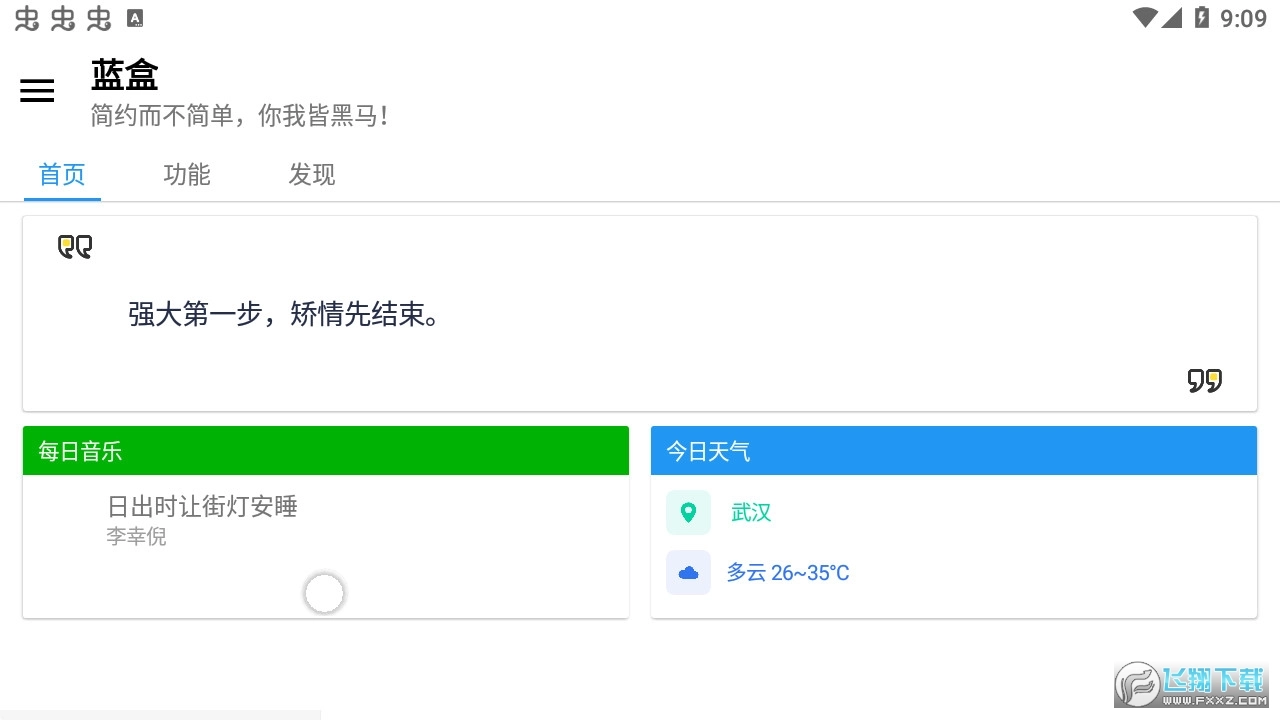1280x720 pixels.
Task: Click the green location pin icon beside 武汉
Action: [x=688, y=512]
